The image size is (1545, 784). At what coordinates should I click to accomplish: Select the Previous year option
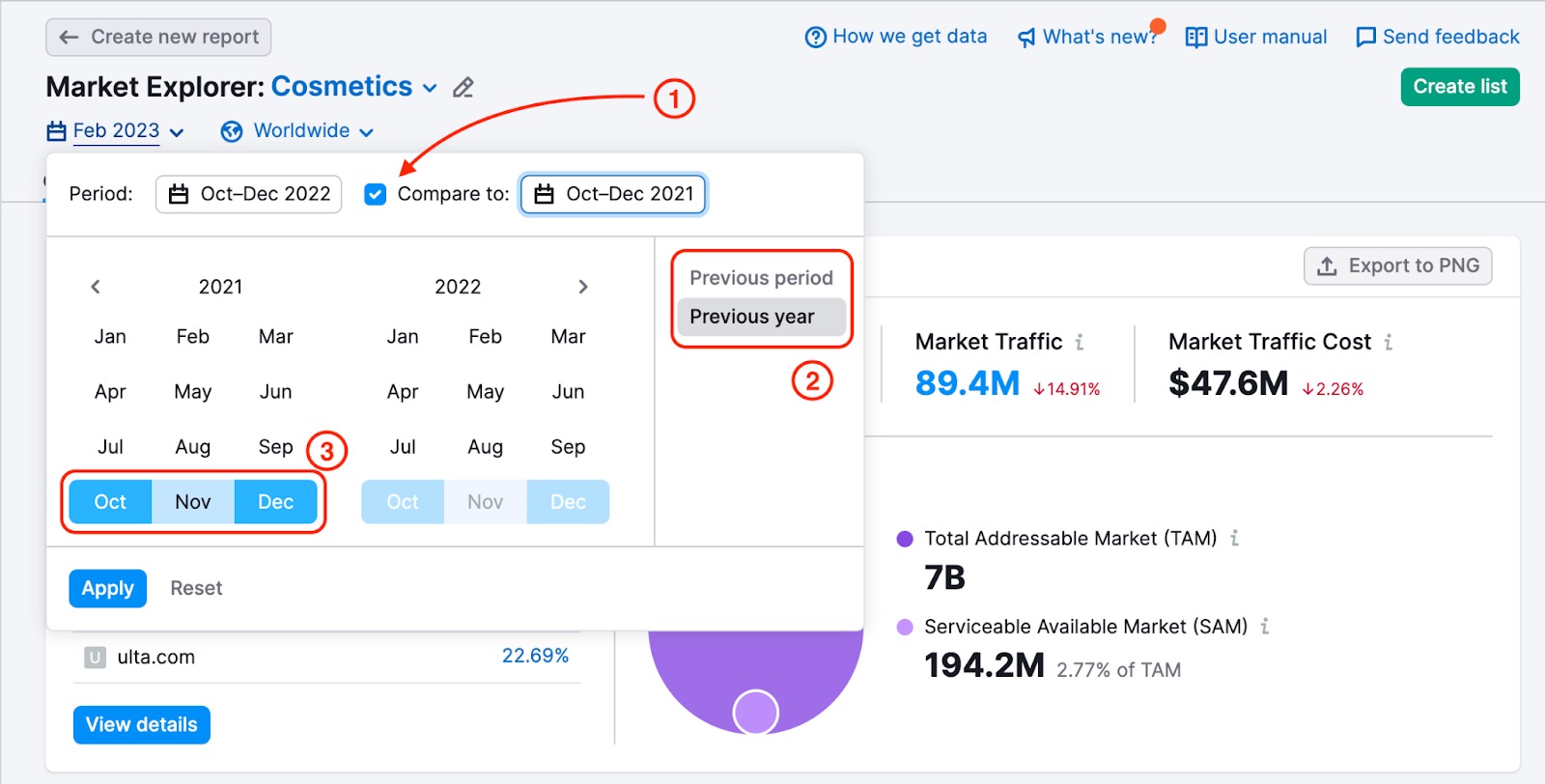point(761,317)
